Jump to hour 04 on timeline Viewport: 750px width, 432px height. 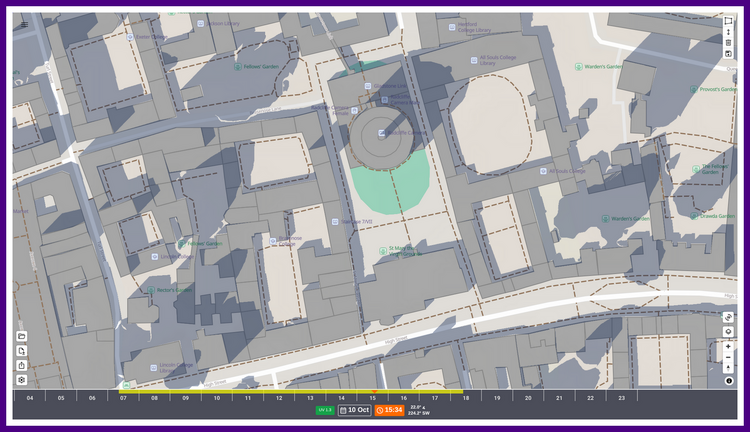click(x=30, y=398)
